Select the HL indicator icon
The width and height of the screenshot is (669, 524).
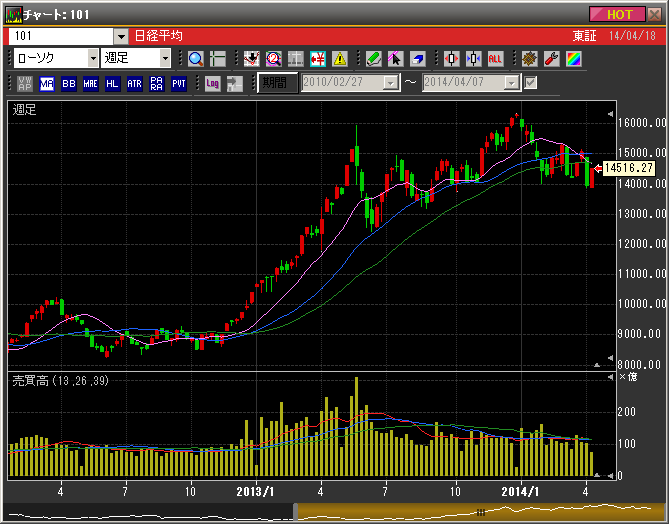pos(112,84)
